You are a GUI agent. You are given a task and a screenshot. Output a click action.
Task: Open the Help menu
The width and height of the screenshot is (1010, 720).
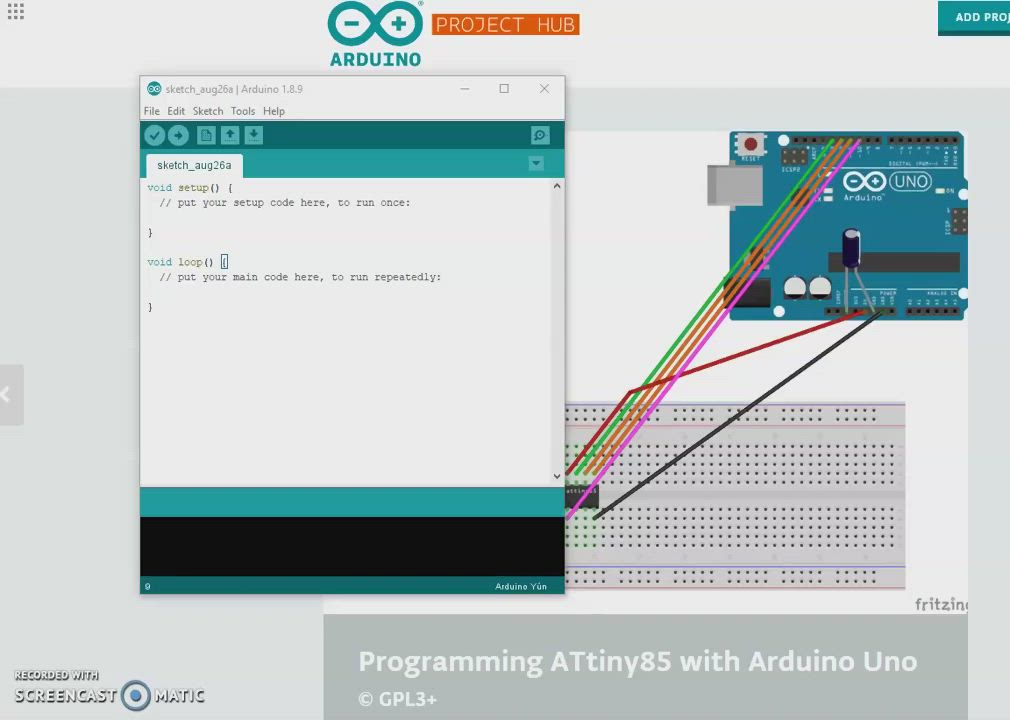274,111
